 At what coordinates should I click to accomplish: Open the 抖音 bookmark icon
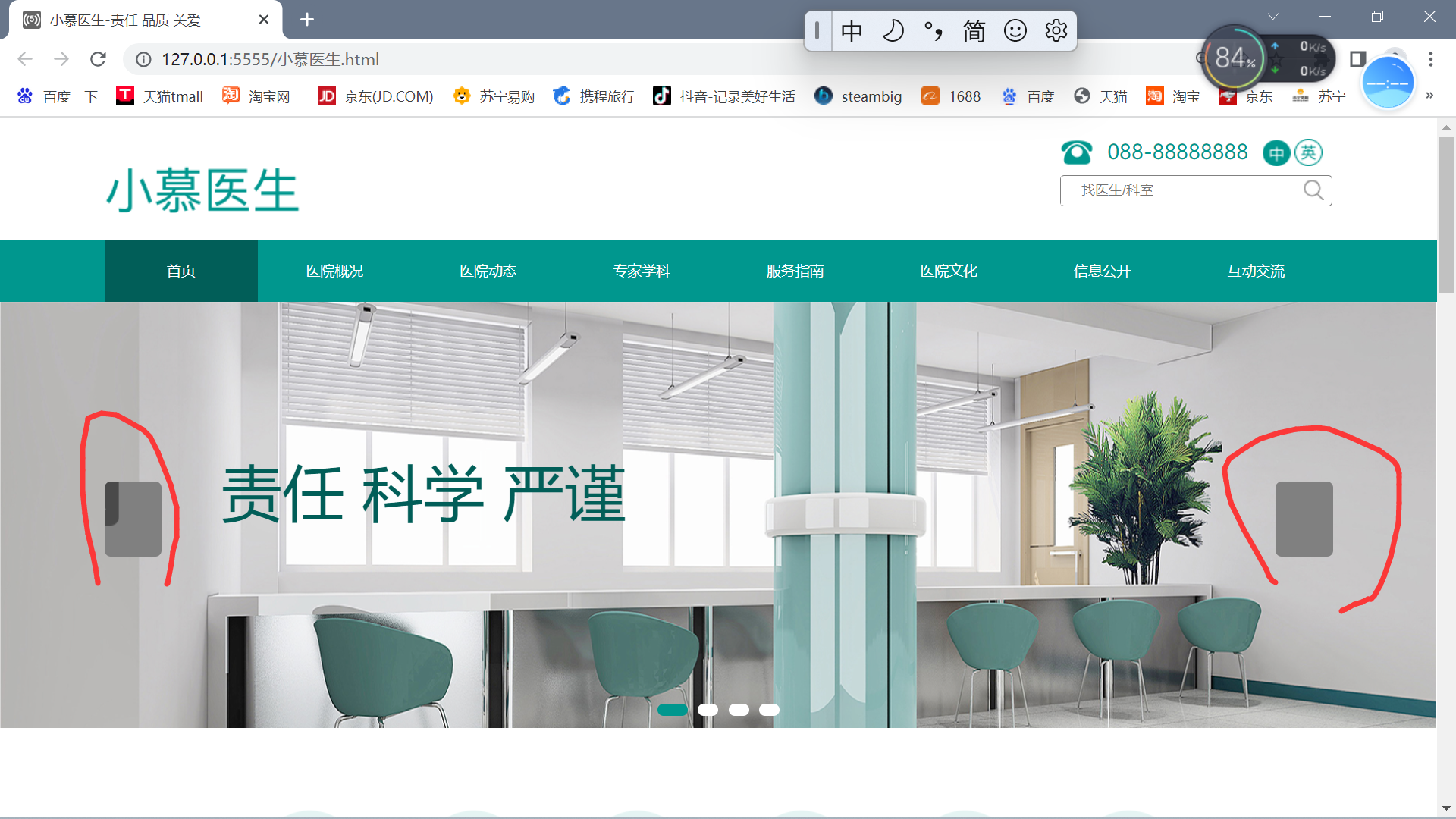661,96
